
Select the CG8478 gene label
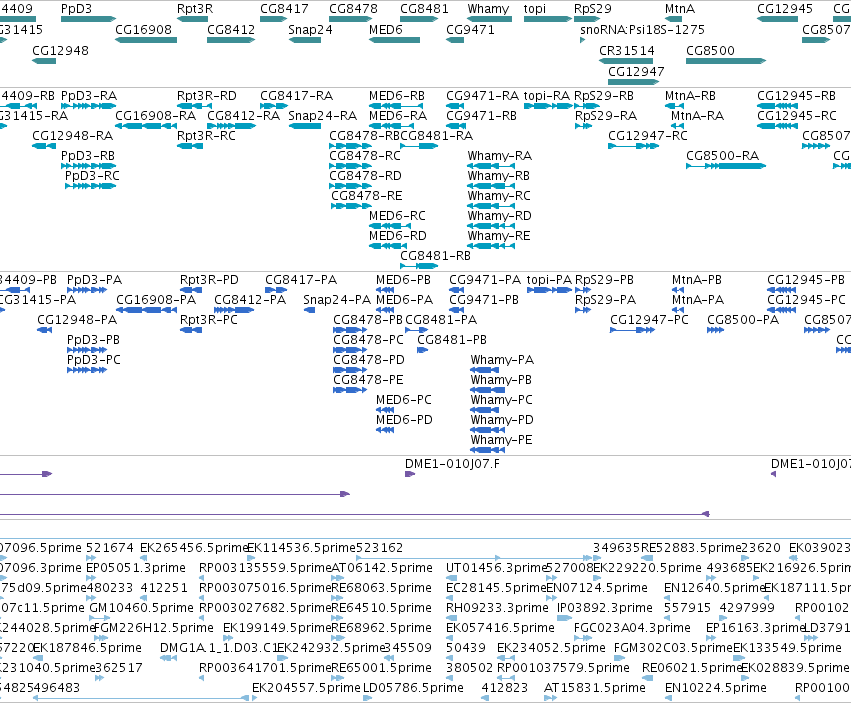(353, 9)
